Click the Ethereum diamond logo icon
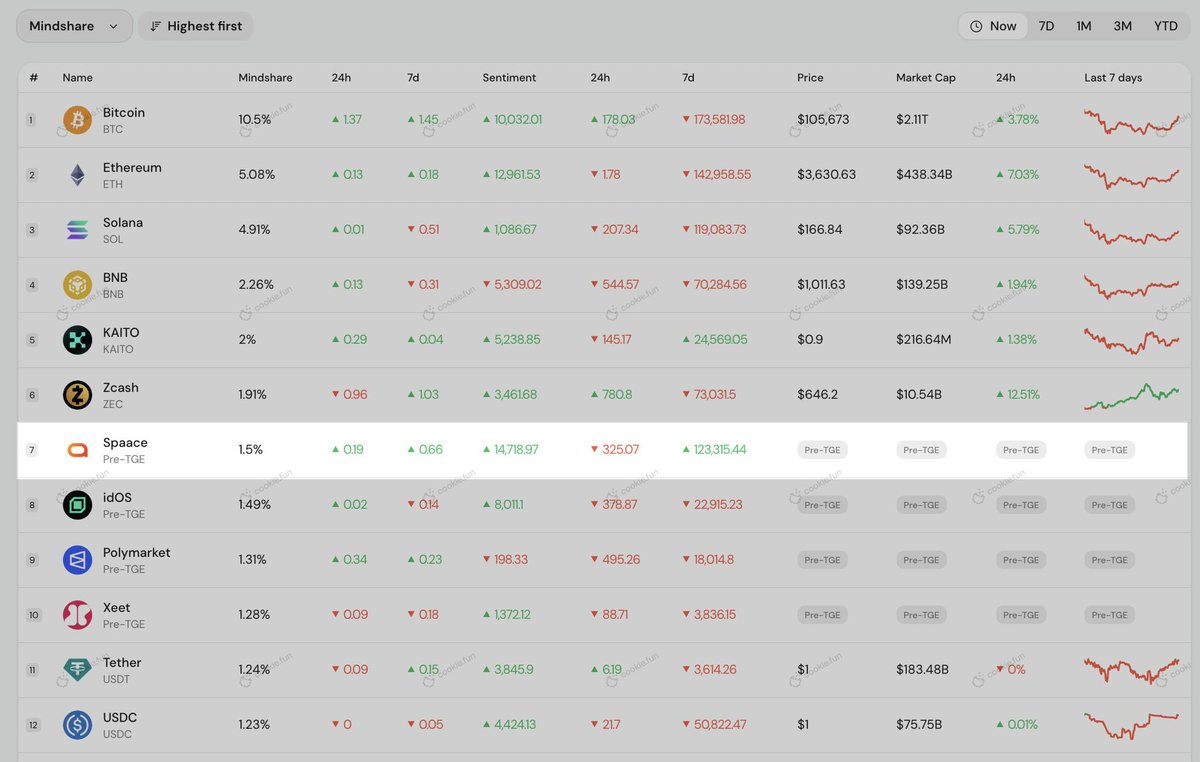This screenshot has width=1200, height=762. (77, 175)
